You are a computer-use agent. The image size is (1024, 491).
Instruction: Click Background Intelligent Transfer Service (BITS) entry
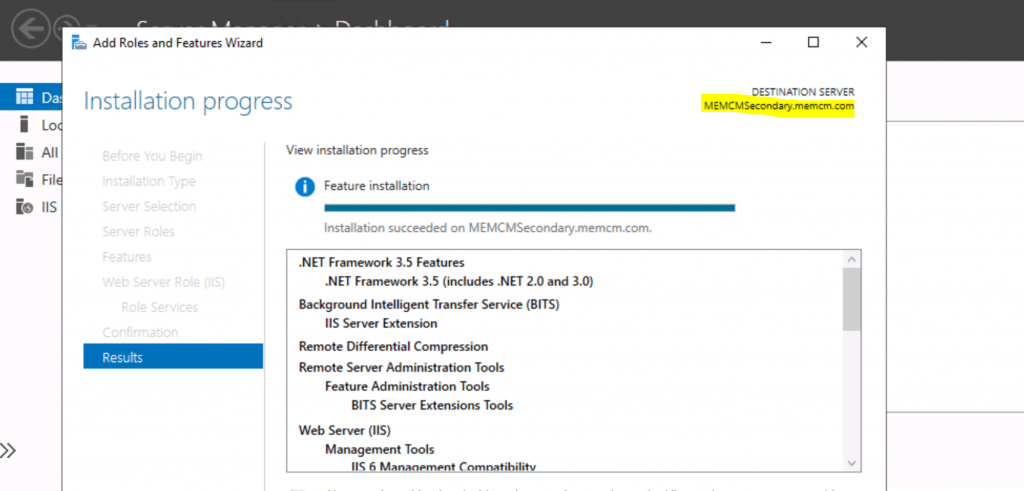(x=429, y=304)
